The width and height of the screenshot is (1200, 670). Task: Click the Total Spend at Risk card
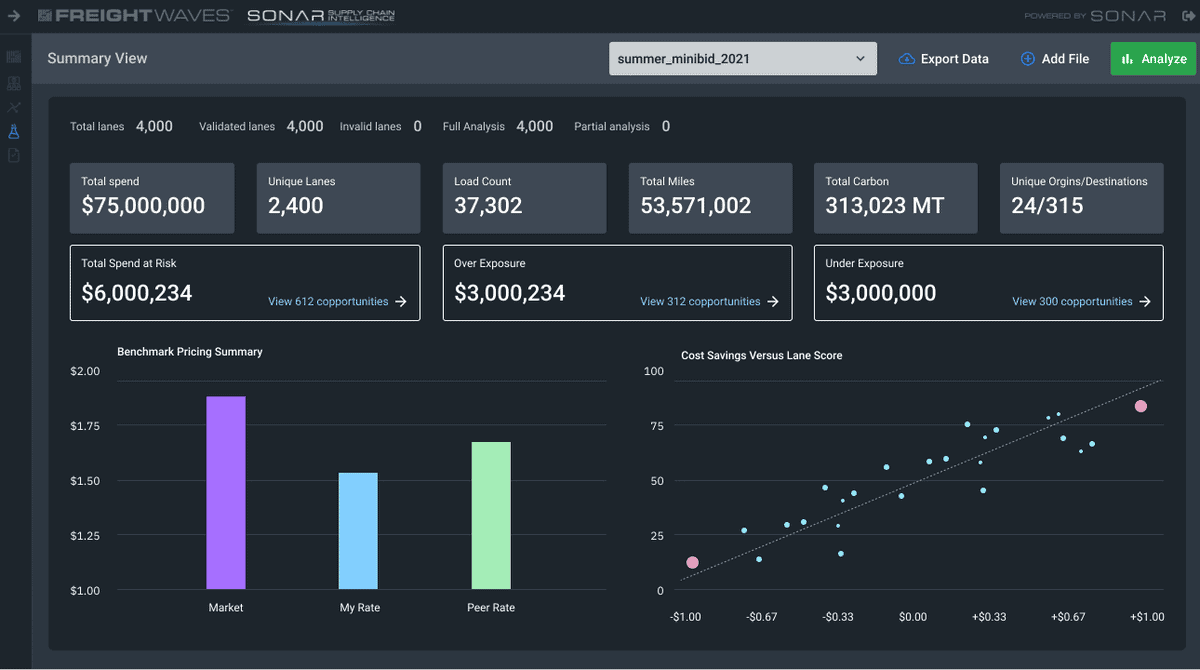pyautogui.click(x=245, y=283)
